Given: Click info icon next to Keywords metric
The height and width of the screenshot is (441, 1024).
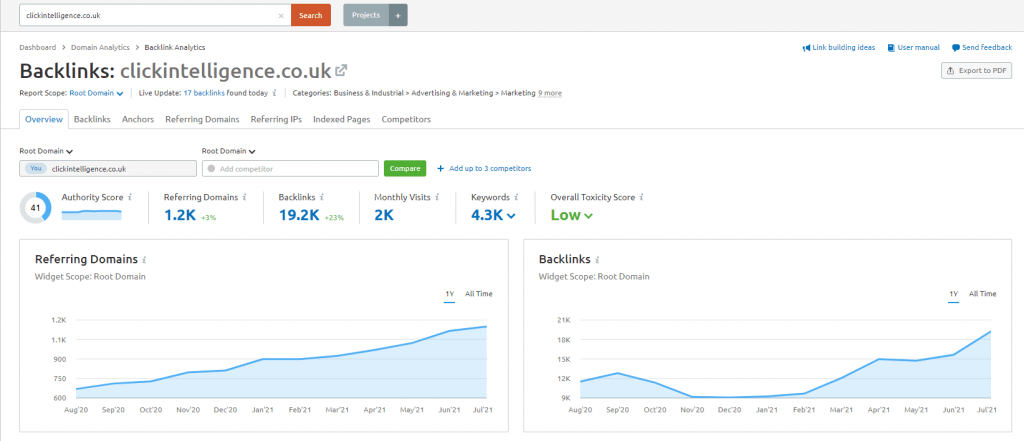Looking at the screenshot, I should click(516, 197).
